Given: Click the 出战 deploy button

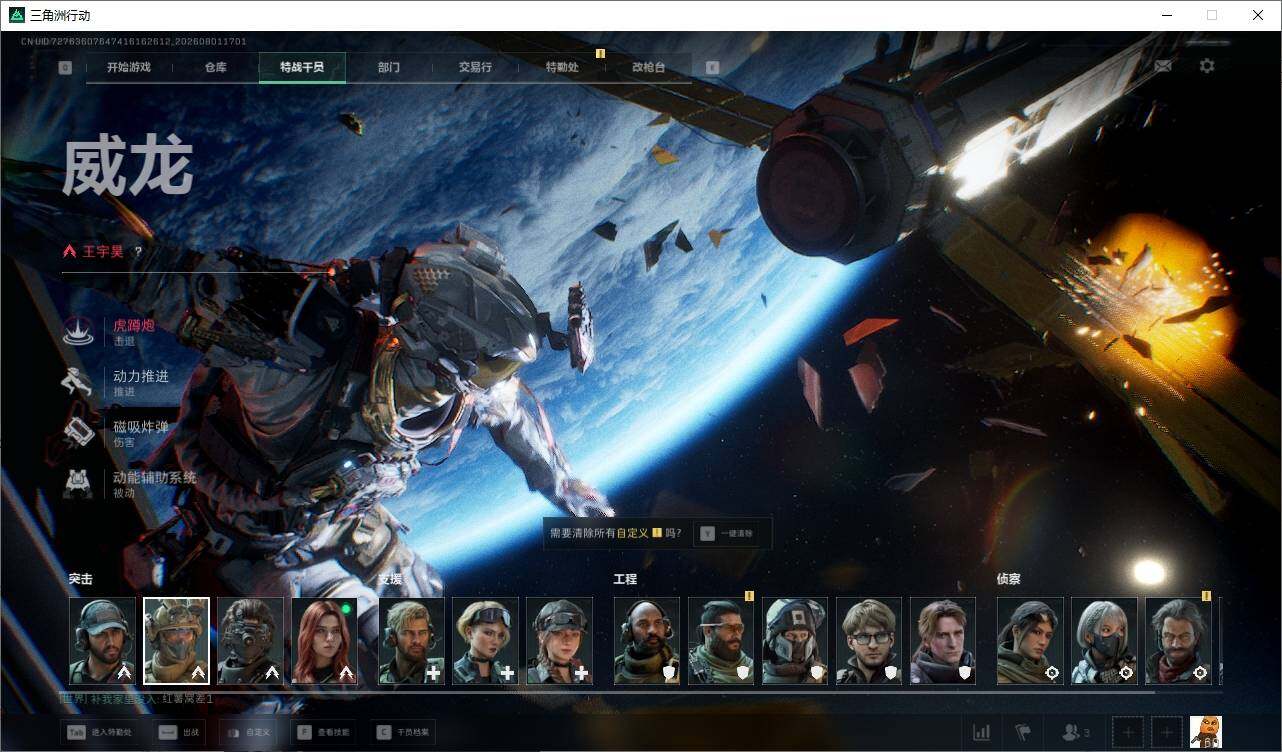Looking at the screenshot, I should pyautogui.click(x=181, y=732).
